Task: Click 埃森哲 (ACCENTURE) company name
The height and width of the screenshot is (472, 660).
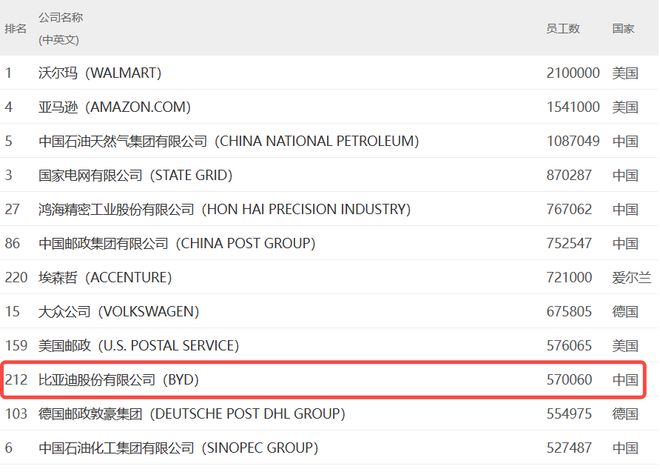Action: tap(105, 277)
